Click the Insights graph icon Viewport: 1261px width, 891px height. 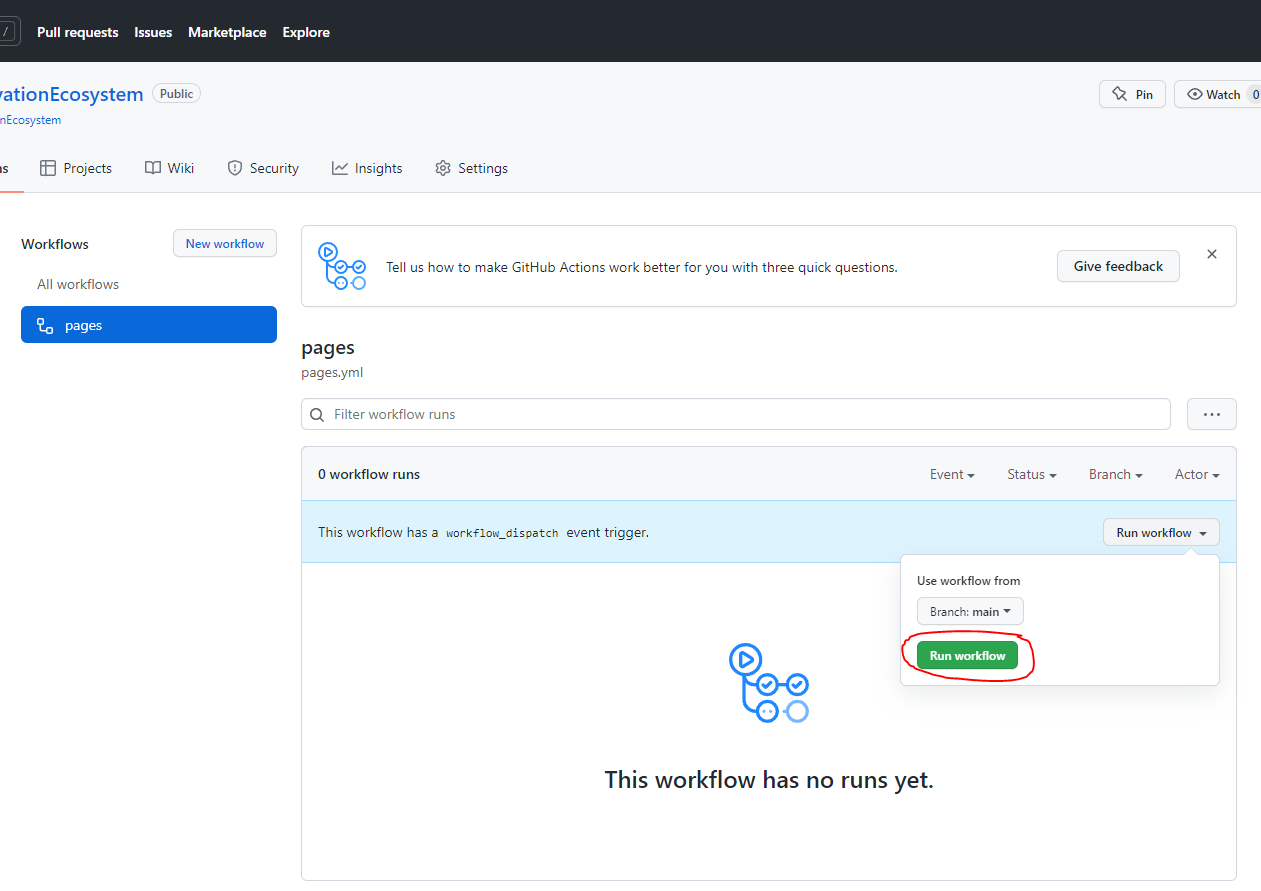click(340, 168)
